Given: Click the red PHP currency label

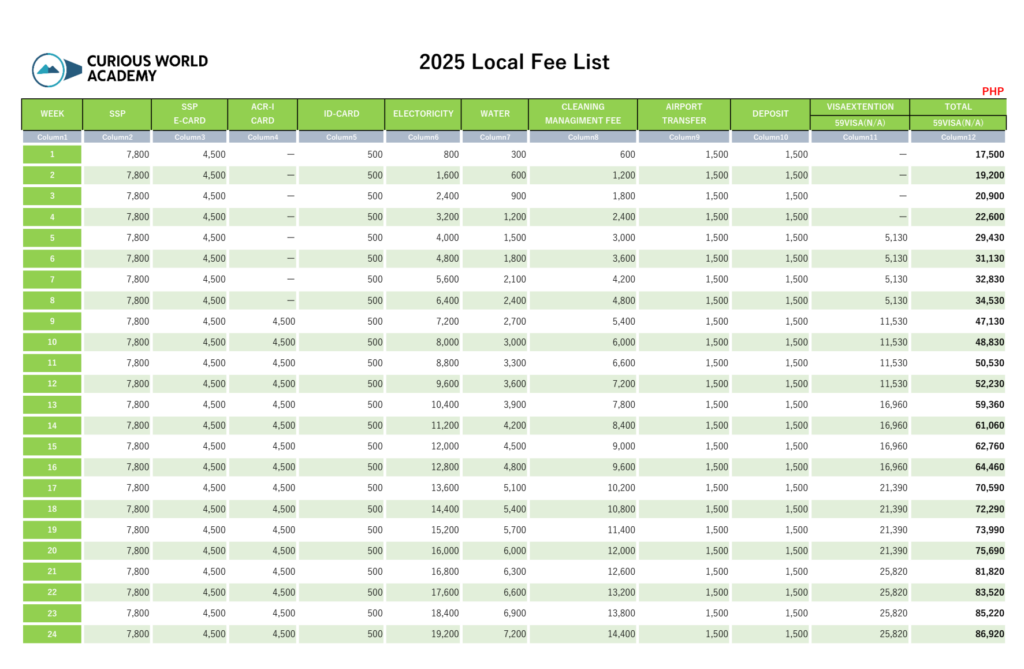Looking at the screenshot, I should [992, 91].
